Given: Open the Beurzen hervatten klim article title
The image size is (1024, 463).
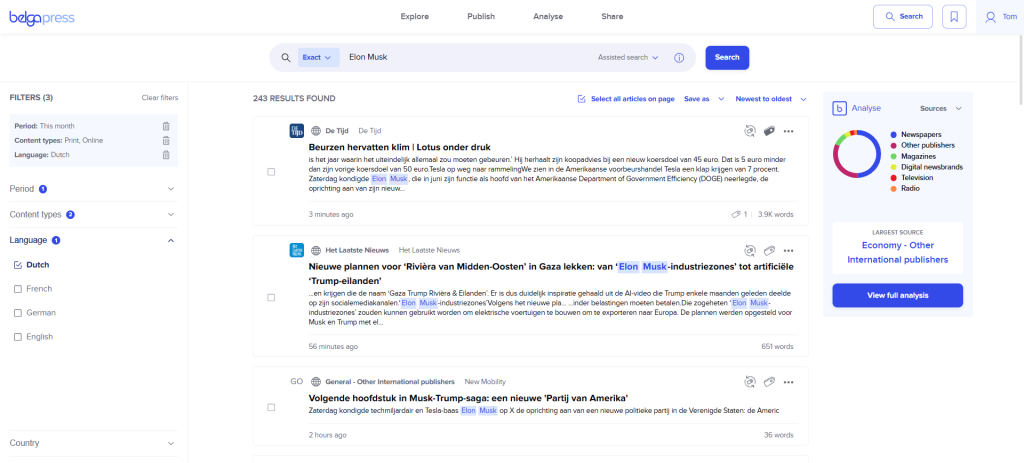Looking at the screenshot, I should coord(400,147).
